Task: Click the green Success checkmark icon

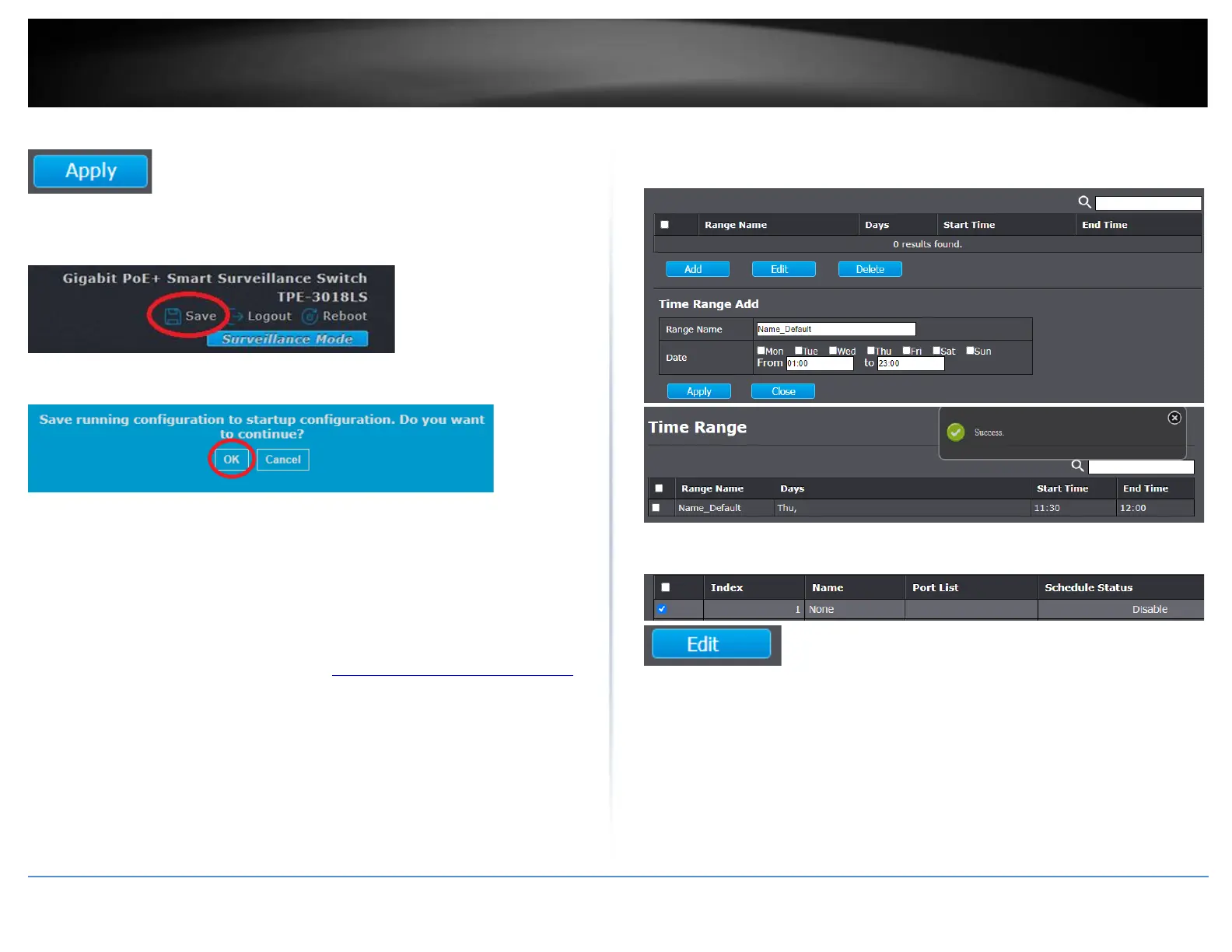Action: tap(956, 432)
